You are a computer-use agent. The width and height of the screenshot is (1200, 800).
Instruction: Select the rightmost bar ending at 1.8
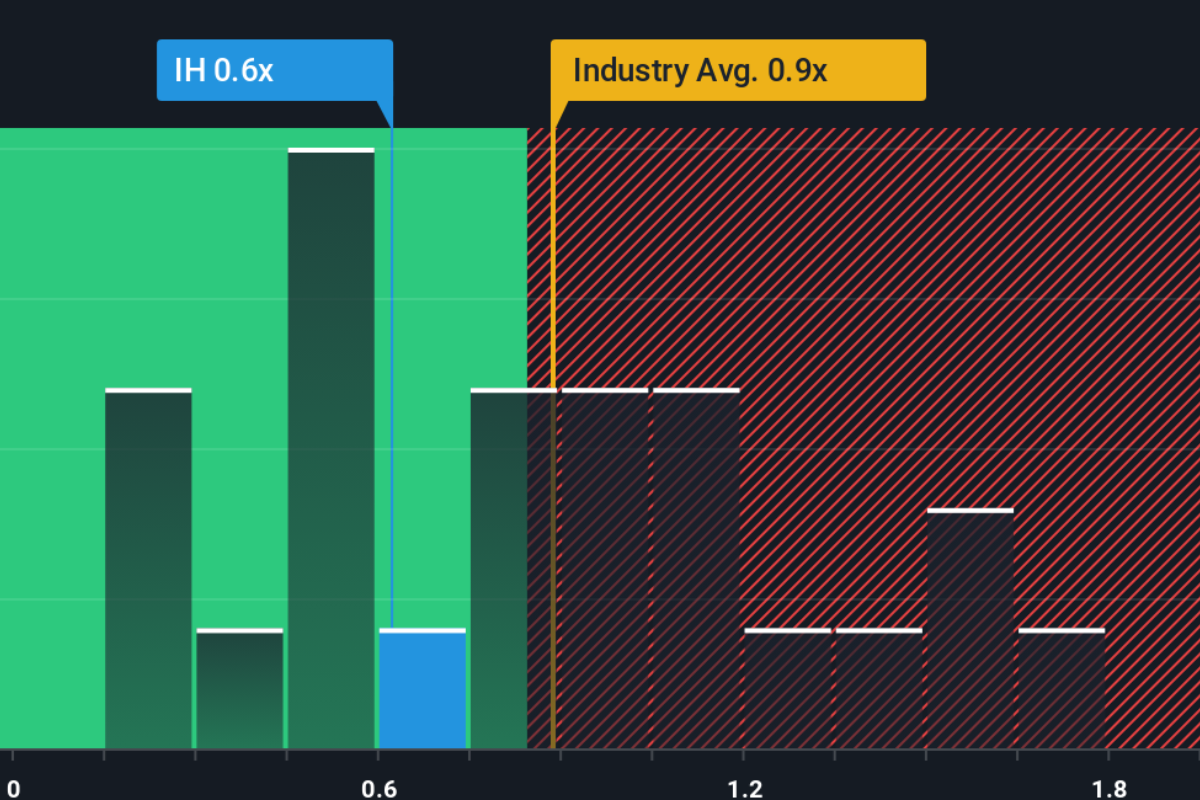tap(1061, 690)
